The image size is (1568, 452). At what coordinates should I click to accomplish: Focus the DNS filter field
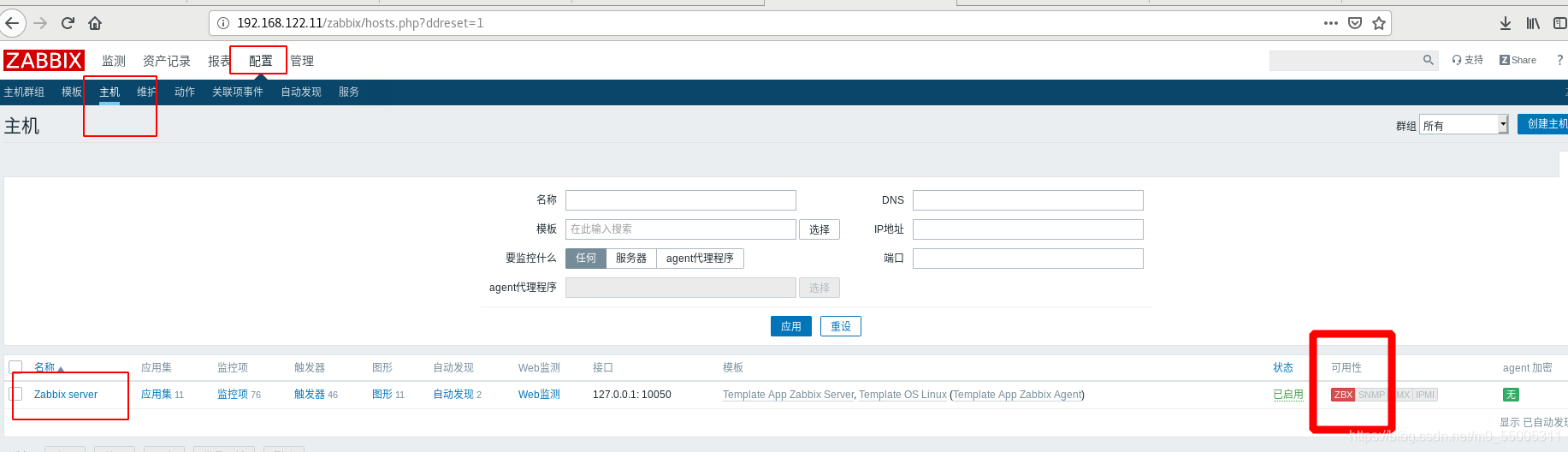click(1028, 200)
